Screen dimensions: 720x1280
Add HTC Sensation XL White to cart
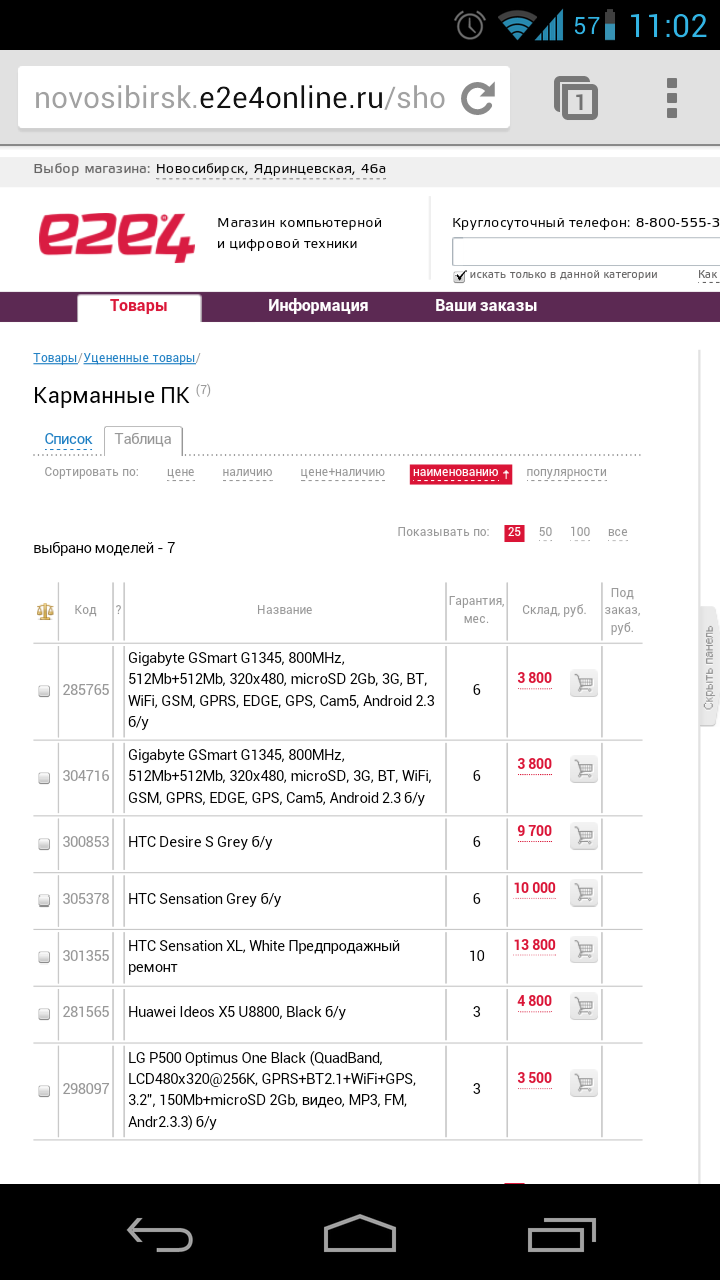[x=584, y=950]
